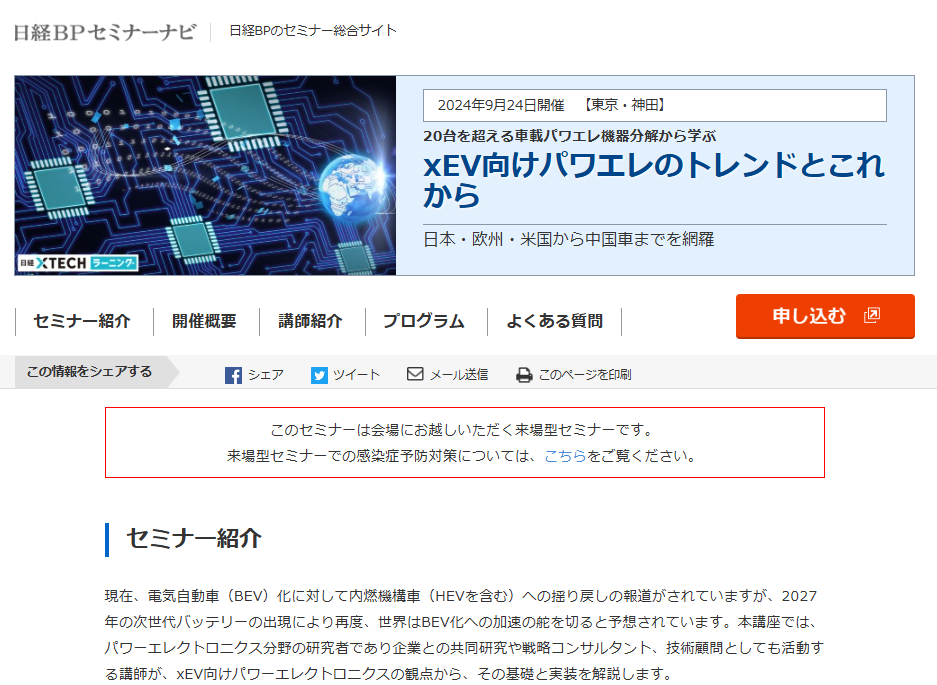The width and height of the screenshot is (937, 685).
Task: Click the ツイート link
Action: [356, 375]
